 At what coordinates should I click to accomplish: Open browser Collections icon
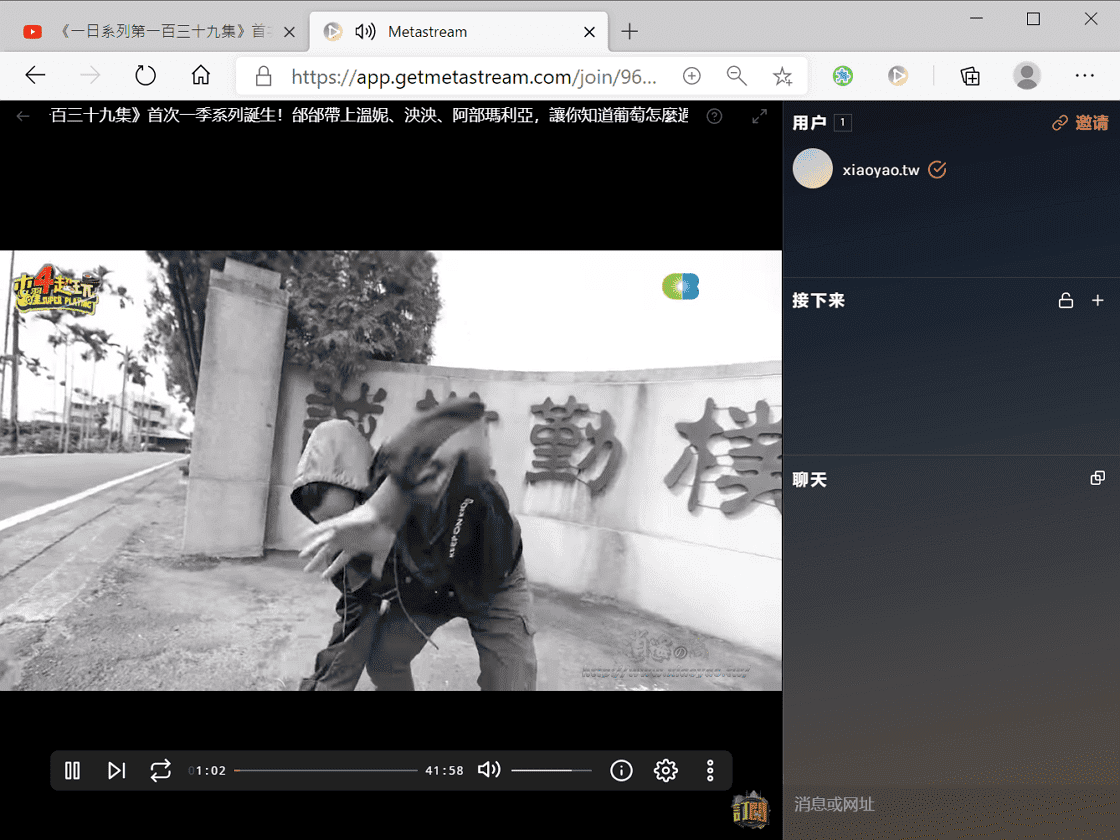click(x=970, y=76)
